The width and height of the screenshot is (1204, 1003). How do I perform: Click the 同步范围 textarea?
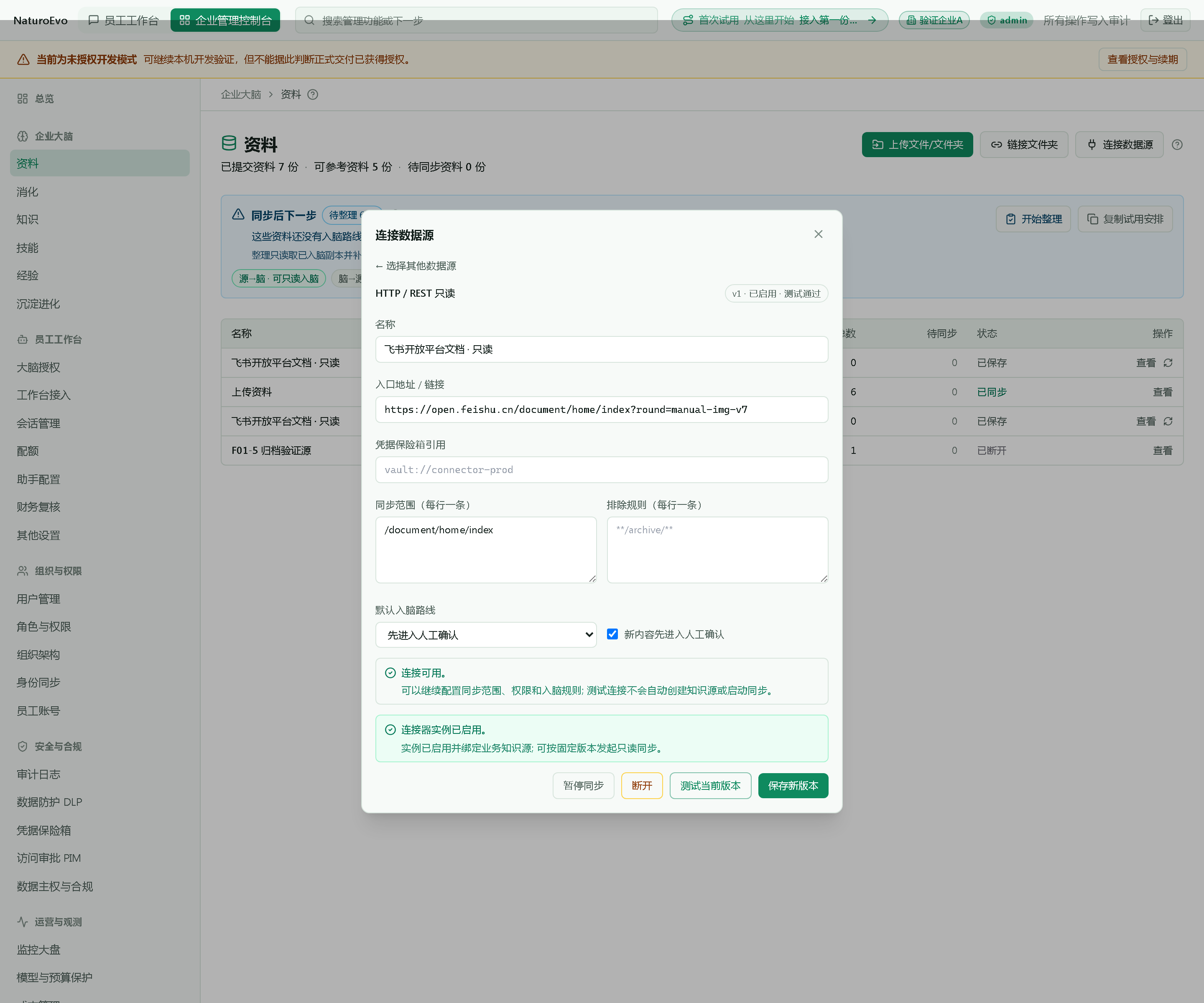tap(486, 550)
